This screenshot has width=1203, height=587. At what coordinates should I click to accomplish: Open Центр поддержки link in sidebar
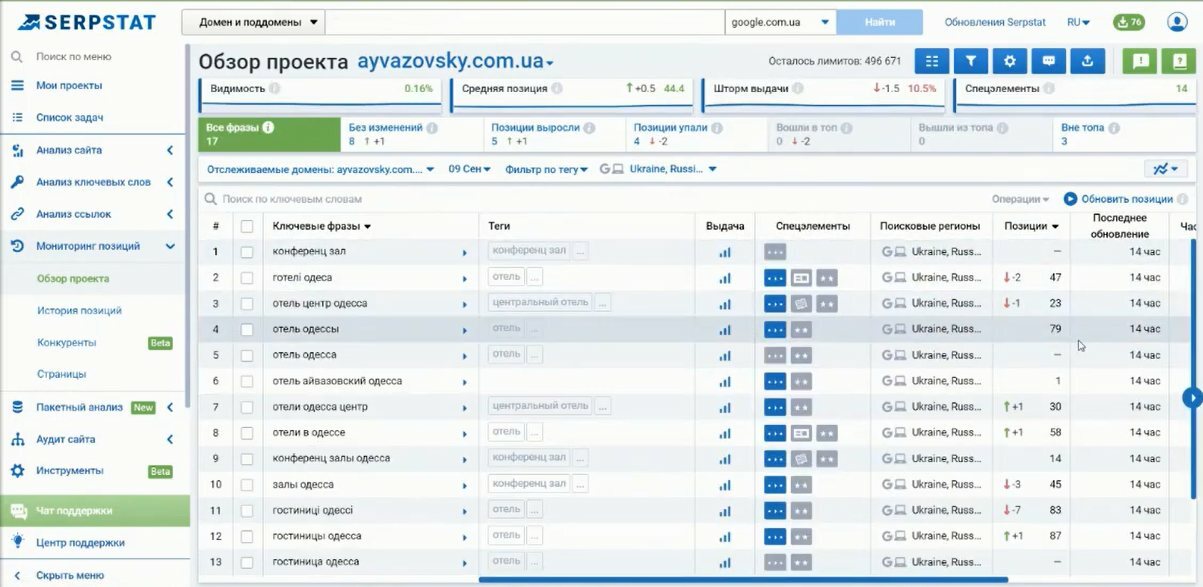80,543
